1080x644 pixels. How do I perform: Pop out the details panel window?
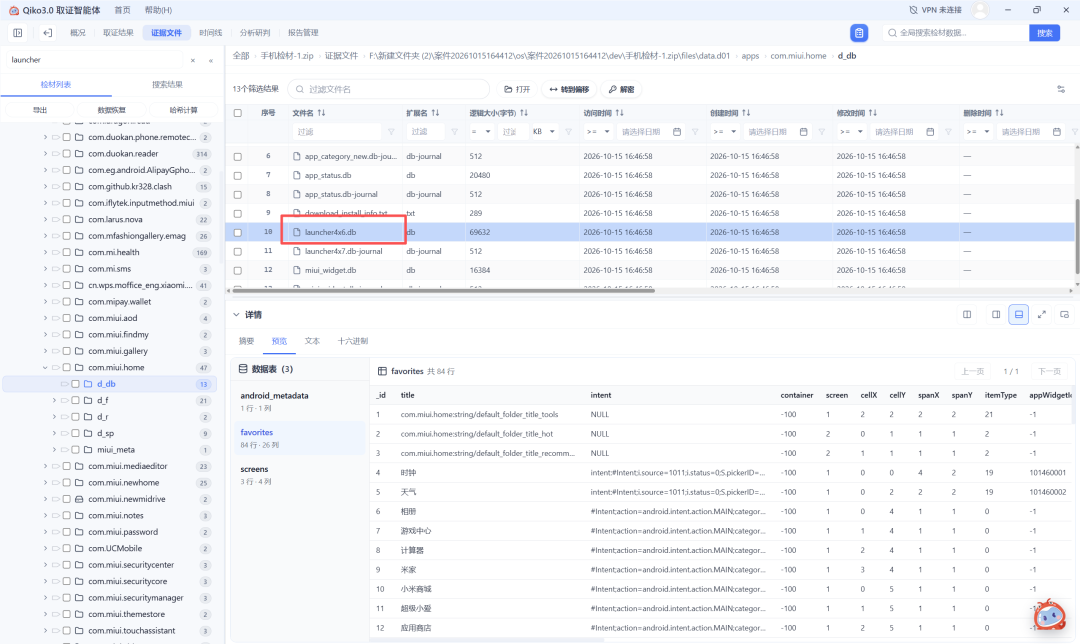tap(1064, 315)
